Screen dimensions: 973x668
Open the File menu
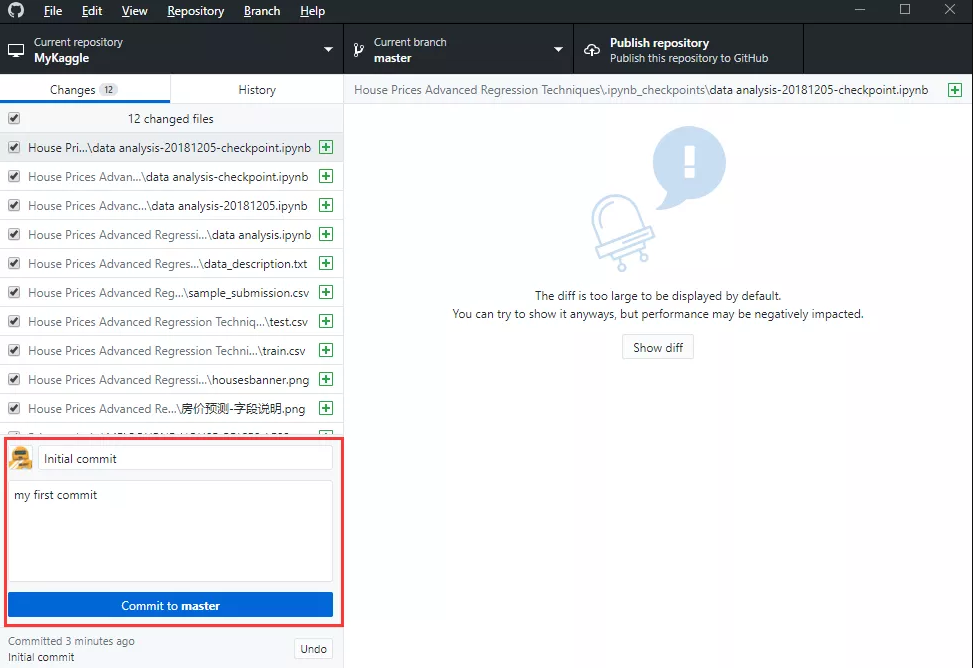coord(53,11)
